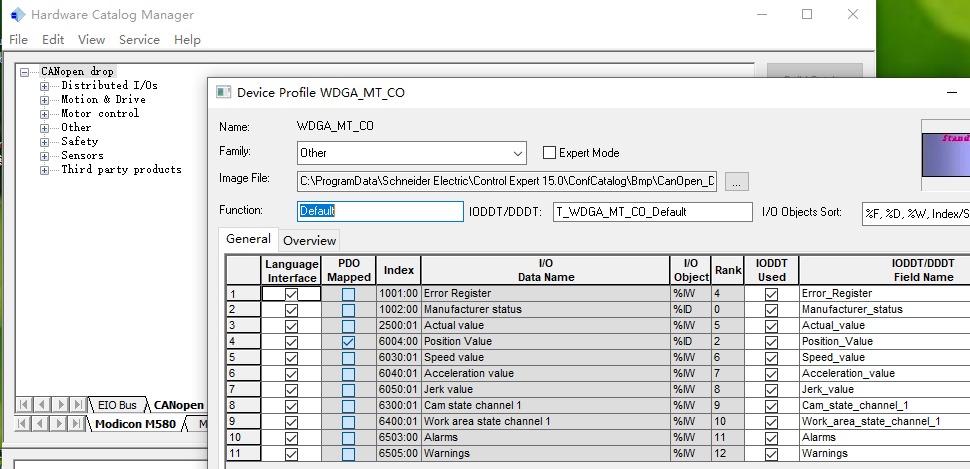Screen dimensions: 970x469
Task: Collapse the CANopen drop tree node
Action: tap(25, 72)
